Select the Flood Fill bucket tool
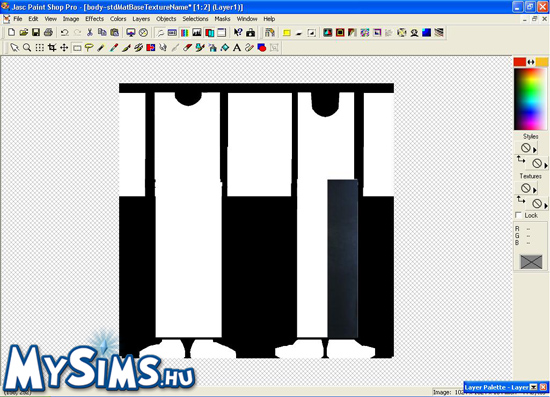The height and width of the screenshot is (397, 550). click(224, 47)
